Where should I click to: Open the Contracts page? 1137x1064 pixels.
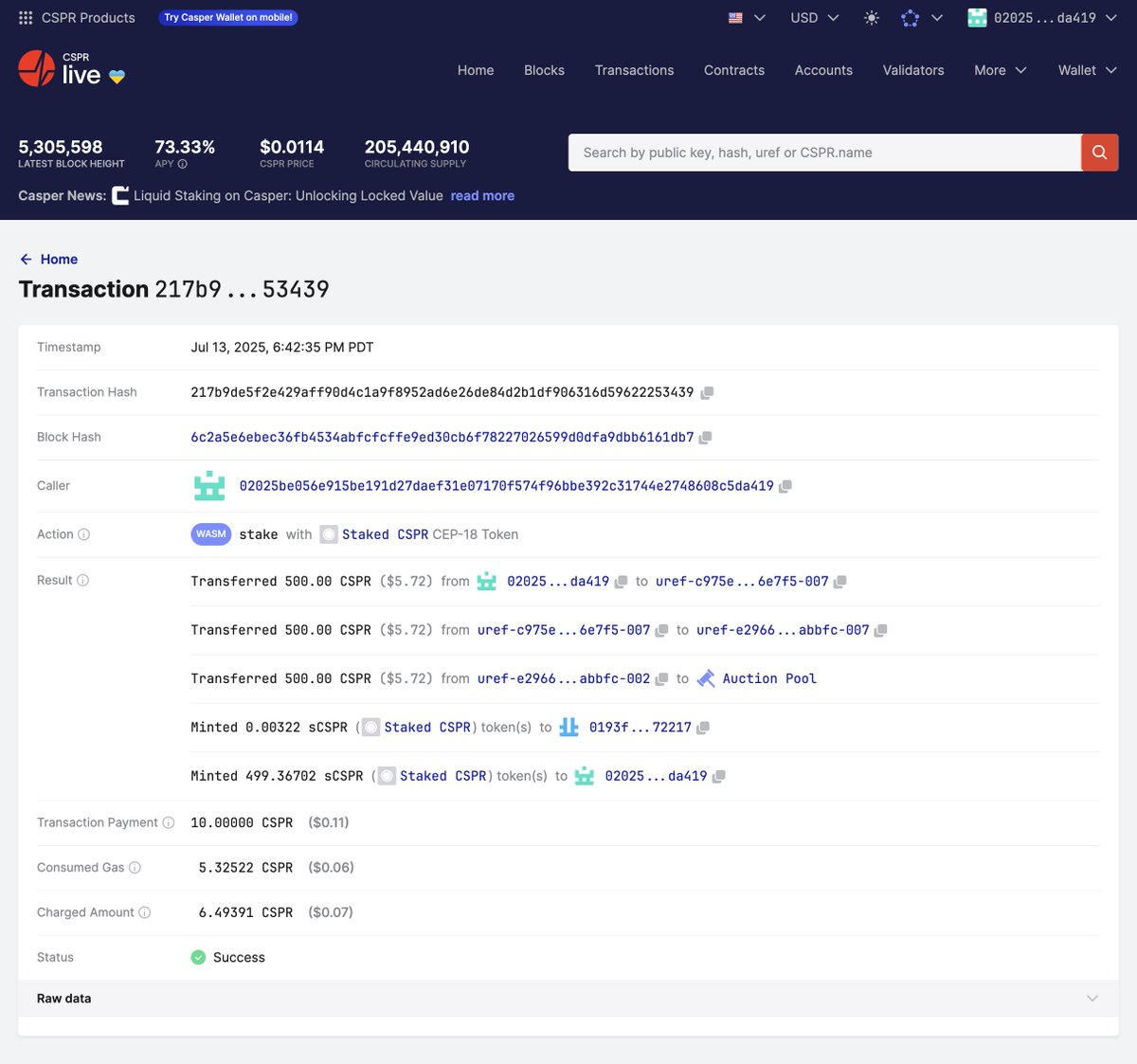click(734, 70)
